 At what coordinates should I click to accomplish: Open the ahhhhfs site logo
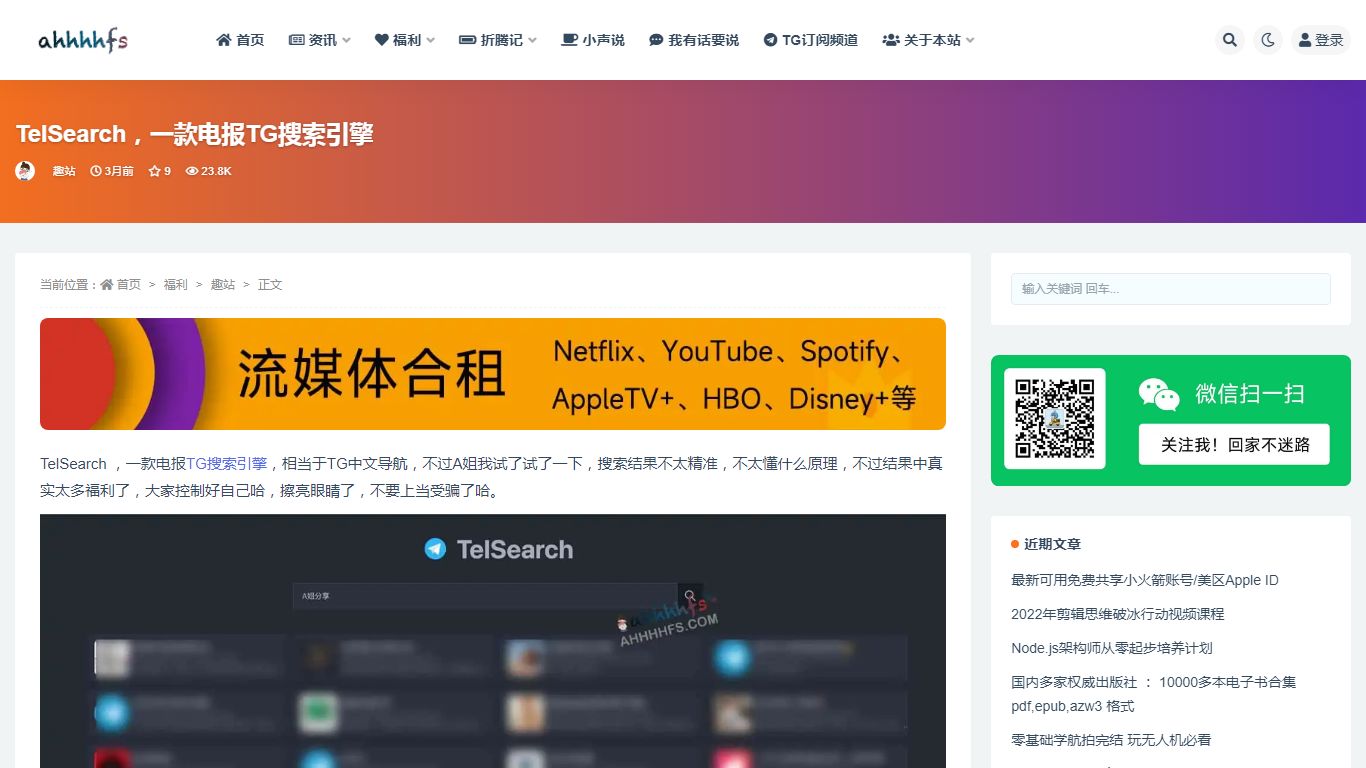pos(83,40)
